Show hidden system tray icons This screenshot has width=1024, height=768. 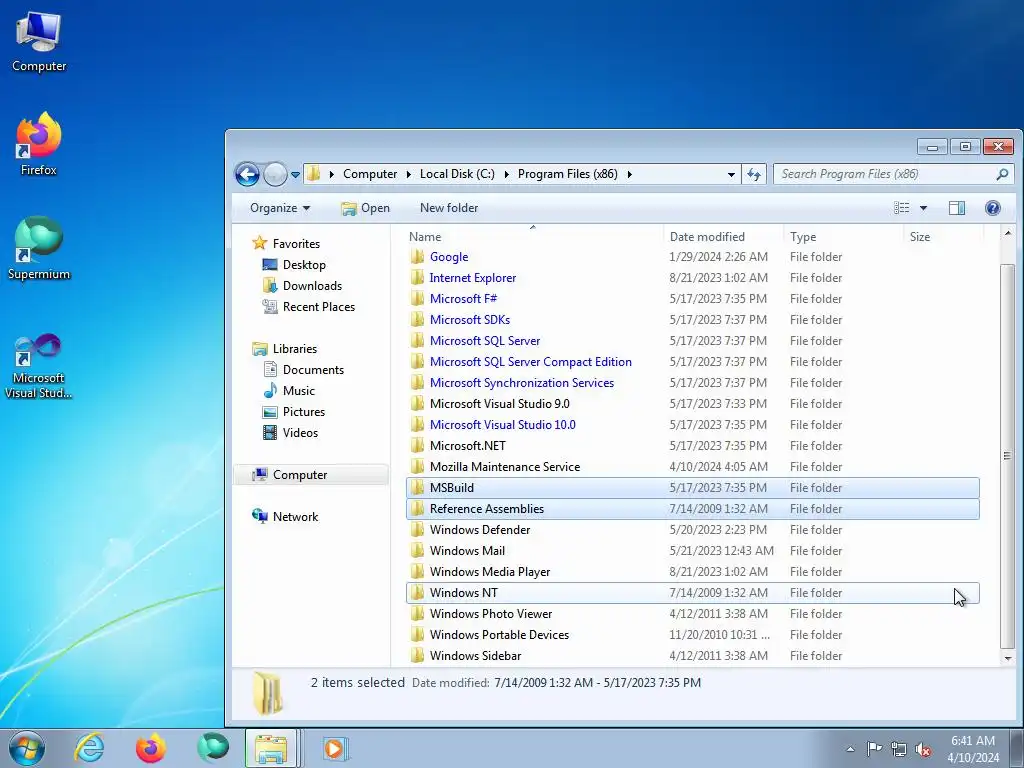pyautogui.click(x=850, y=748)
